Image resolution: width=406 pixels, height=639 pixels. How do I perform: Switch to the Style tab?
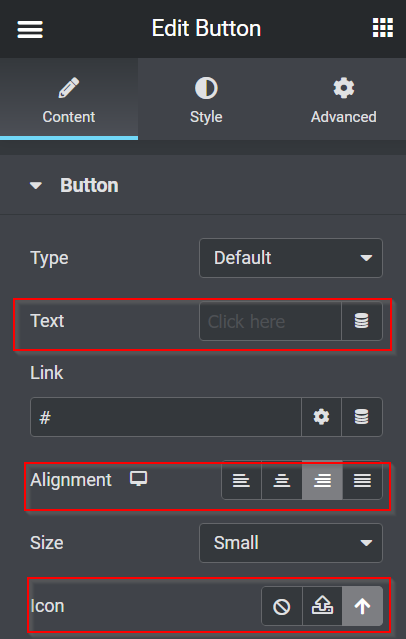[x=206, y=99]
